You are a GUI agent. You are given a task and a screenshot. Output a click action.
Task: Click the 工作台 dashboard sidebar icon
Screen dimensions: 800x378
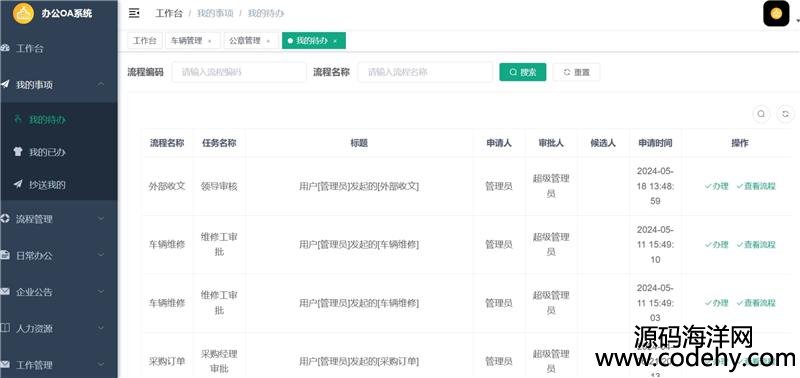[x=5, y=48]
